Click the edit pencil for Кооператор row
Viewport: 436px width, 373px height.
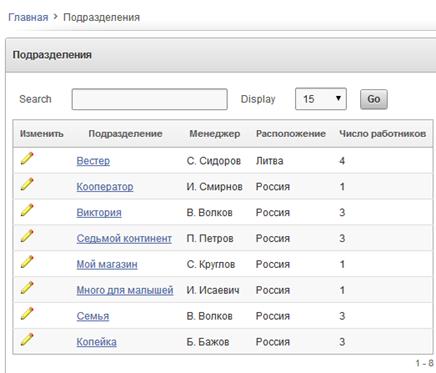(x=27, y=184)
